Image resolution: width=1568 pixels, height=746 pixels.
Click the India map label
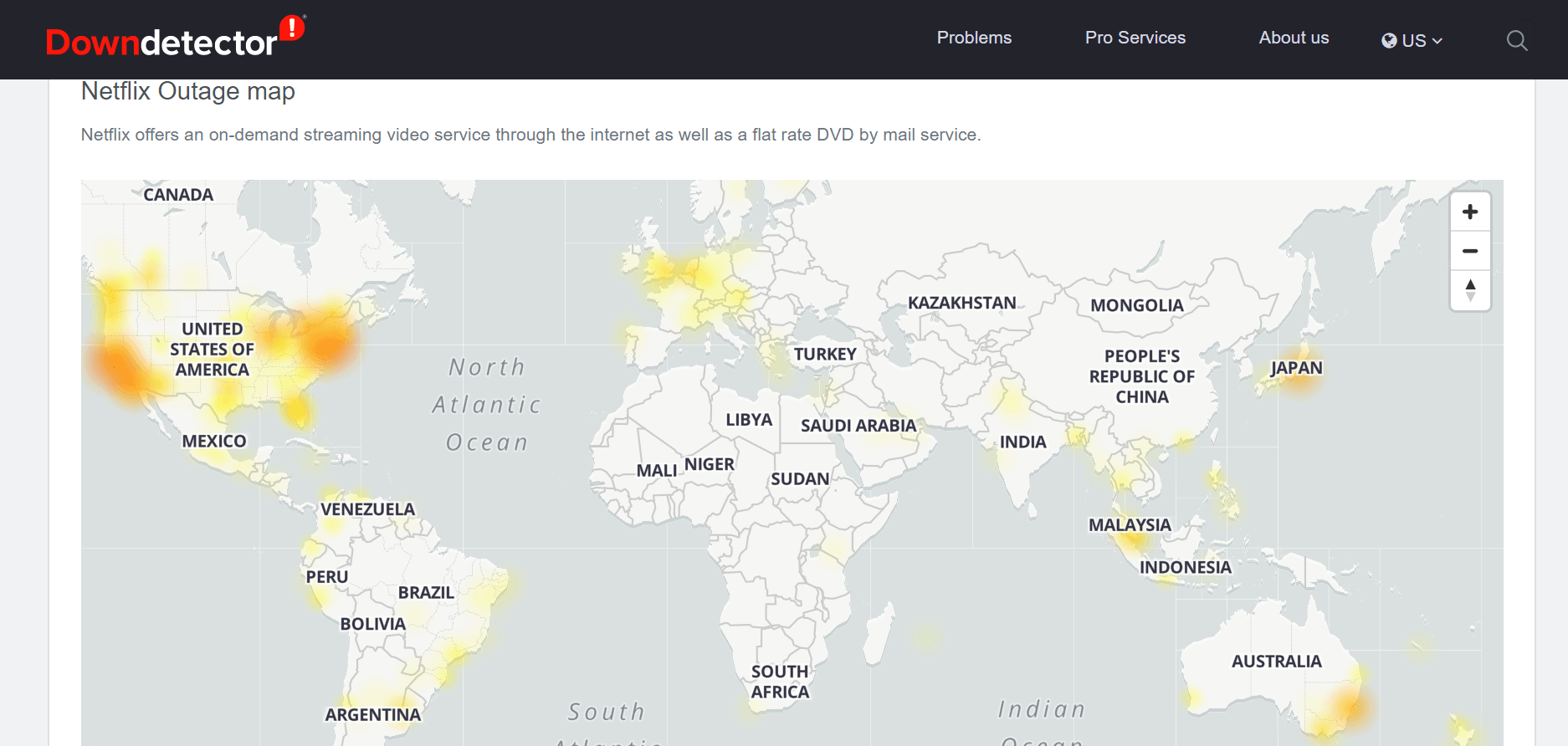pos(1023,442)
